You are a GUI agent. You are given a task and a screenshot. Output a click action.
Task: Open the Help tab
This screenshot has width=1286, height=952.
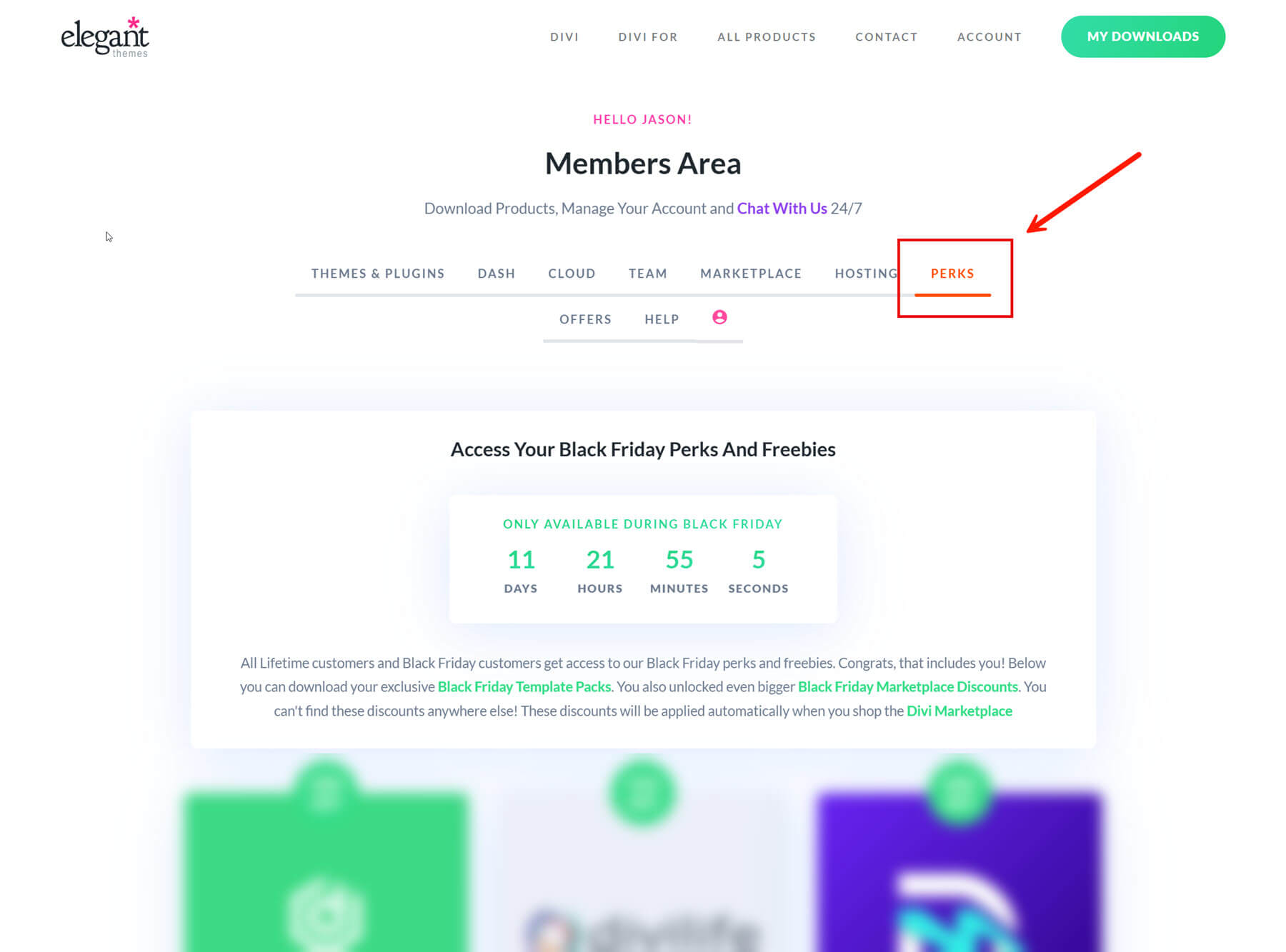[662, 319]
